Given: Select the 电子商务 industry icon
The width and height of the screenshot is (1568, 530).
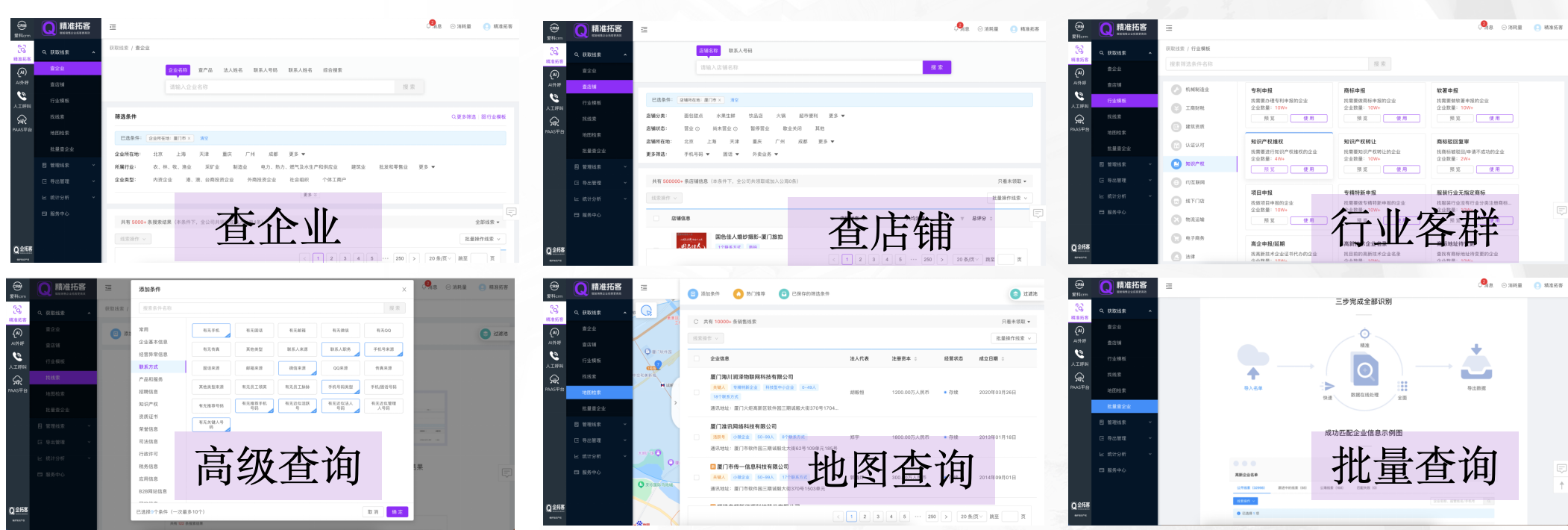Looking at the screenshot, I should [1176, 238].
